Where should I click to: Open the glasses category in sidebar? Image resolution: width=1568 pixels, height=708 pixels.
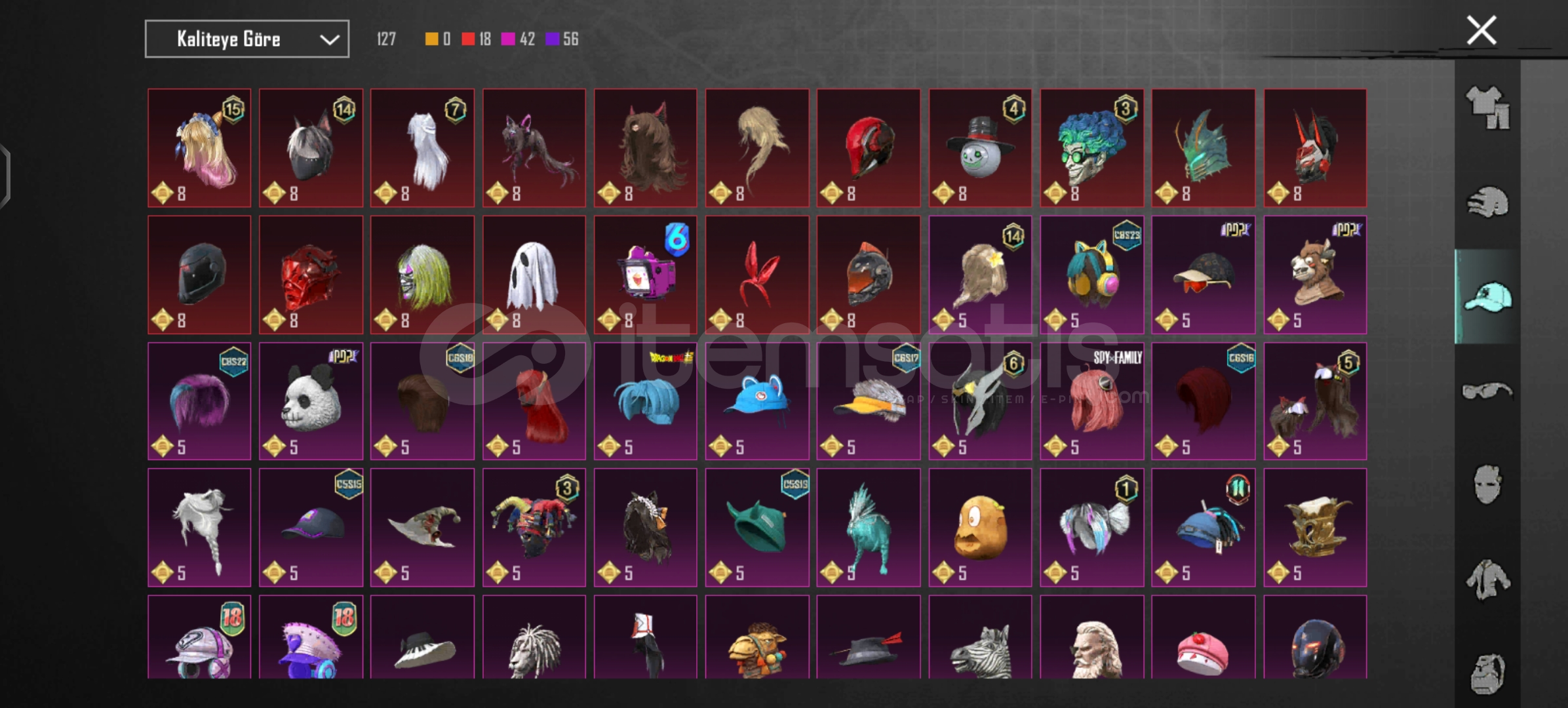(x=1487, y=391)
